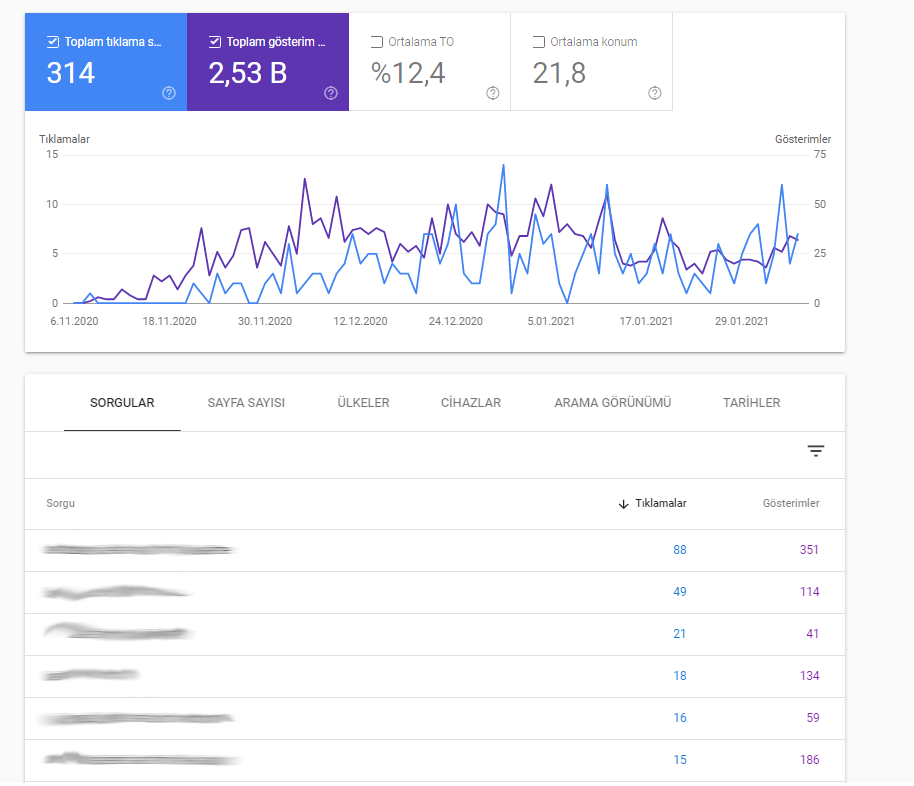Viewport: 914px width, 786px height.
Task: Go to the ARAMA GÖRÜNÜMÜ tab
Action: [613, 403]
